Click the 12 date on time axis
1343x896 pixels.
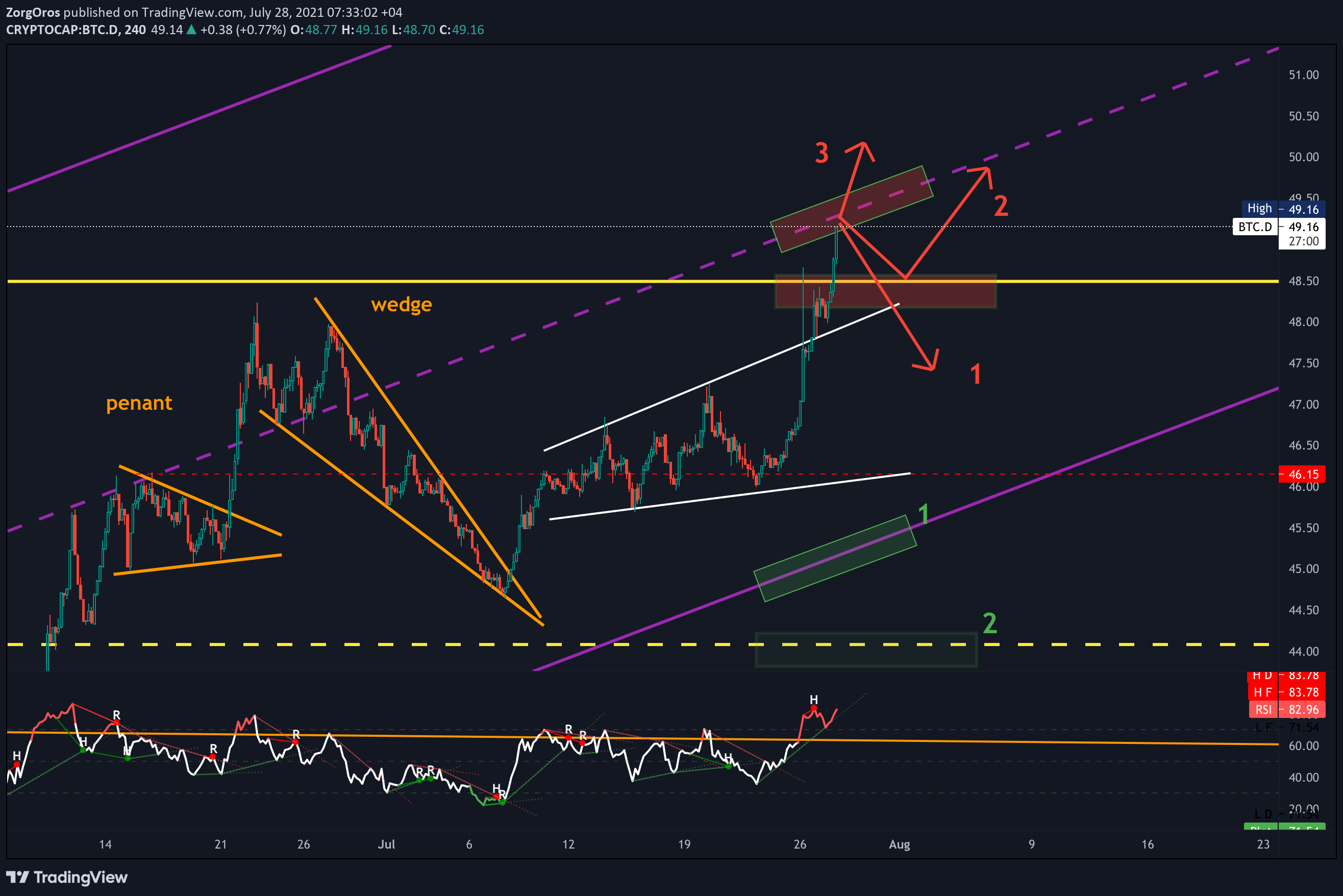point(568,844)
